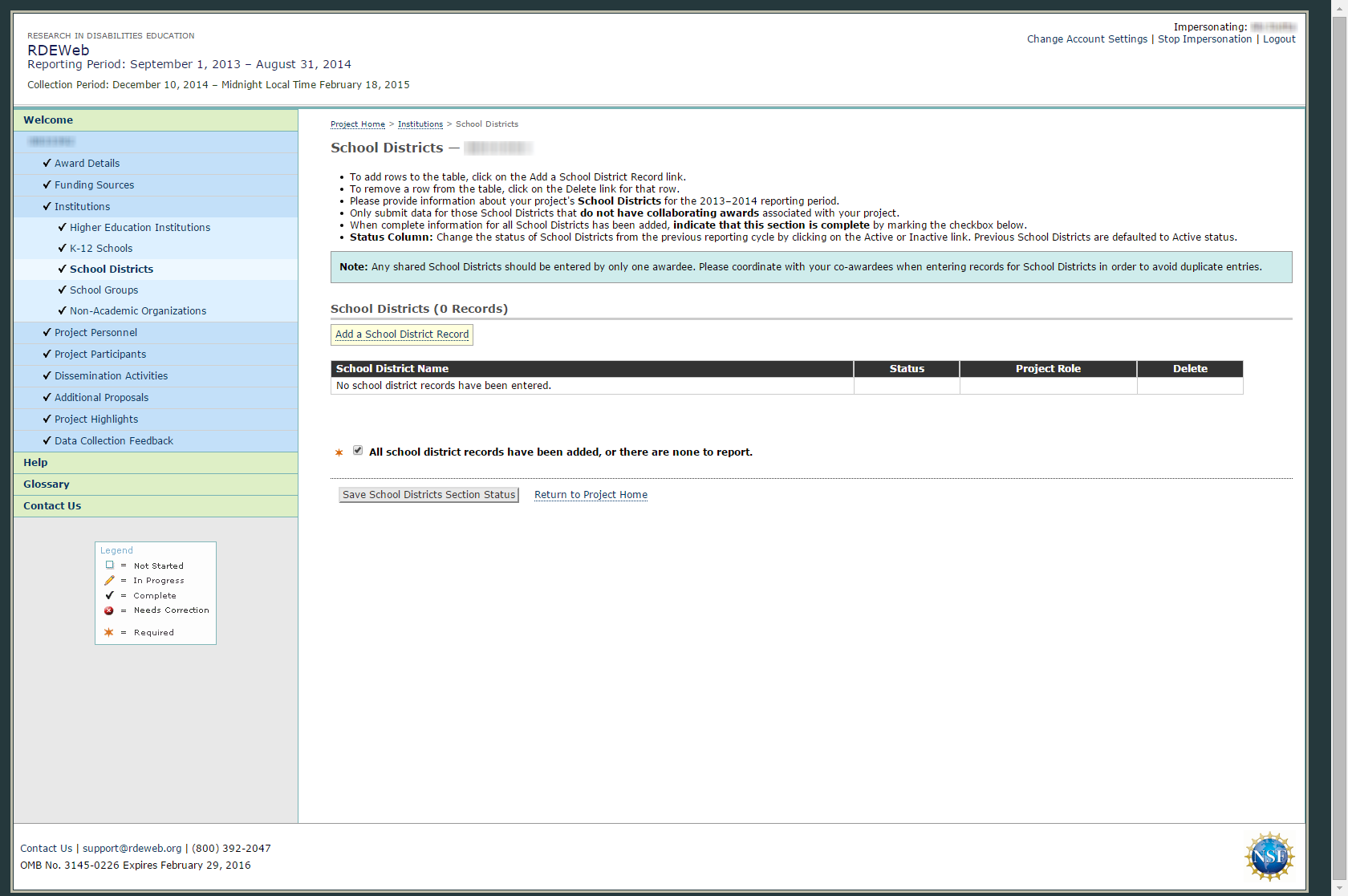The width and height of the screenshot is (1348, 896).
Task: Click the Required asterisk icon in the Legend
Action: (109, 632)
